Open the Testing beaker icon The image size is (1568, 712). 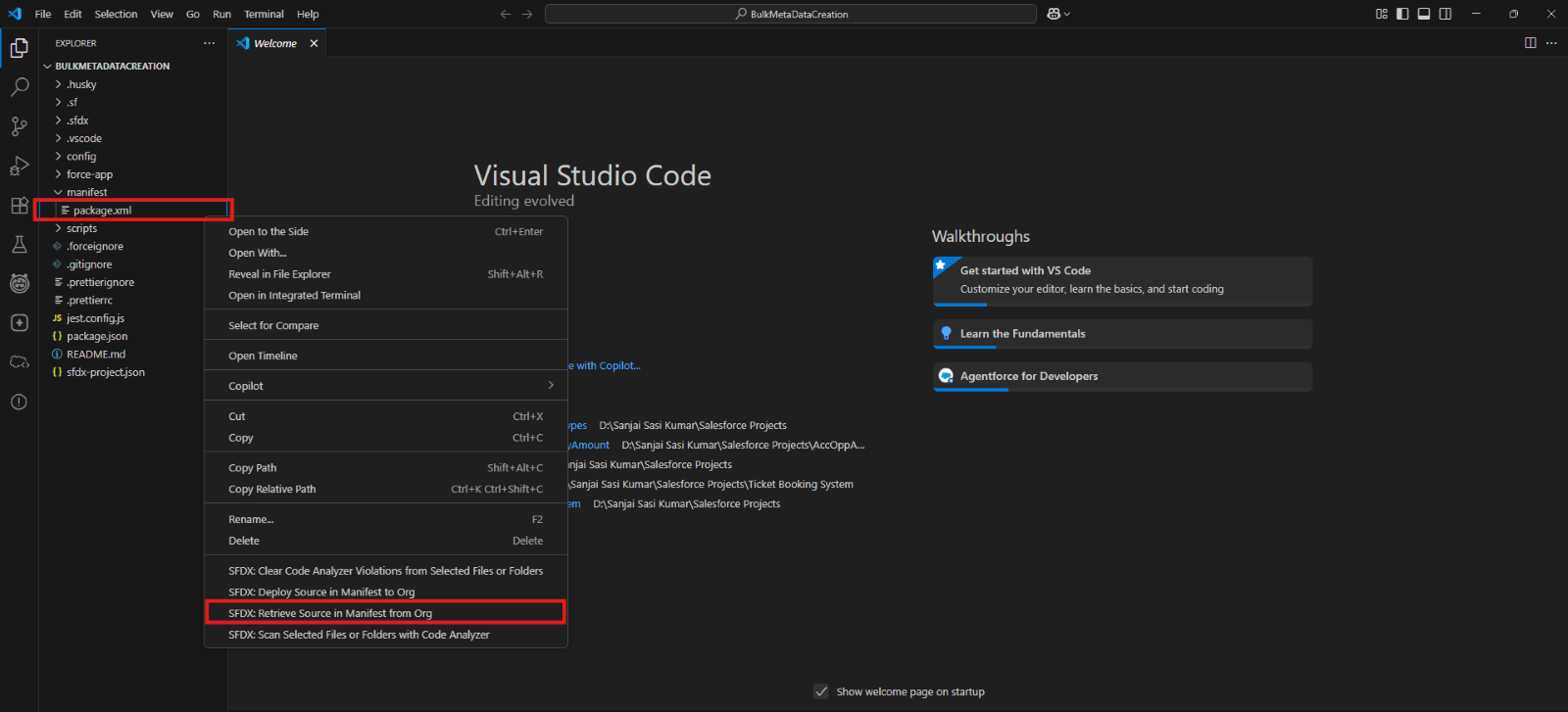click(x=19, y=245)
